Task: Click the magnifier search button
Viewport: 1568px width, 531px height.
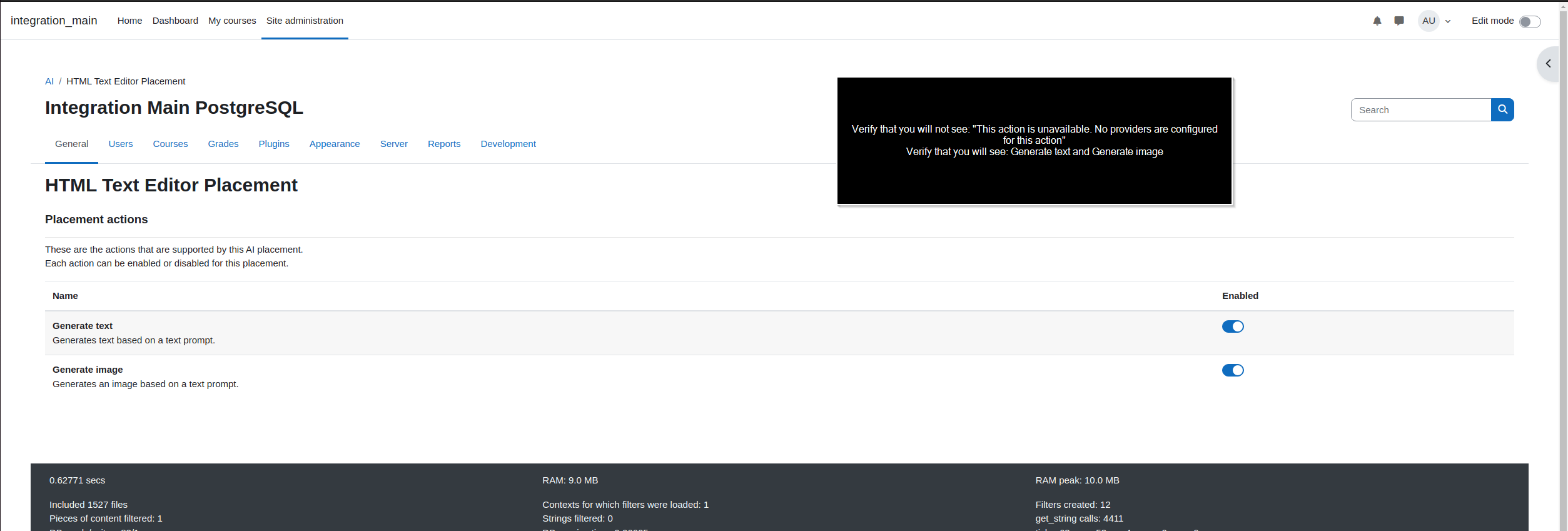Action: tap(1502, 109)
